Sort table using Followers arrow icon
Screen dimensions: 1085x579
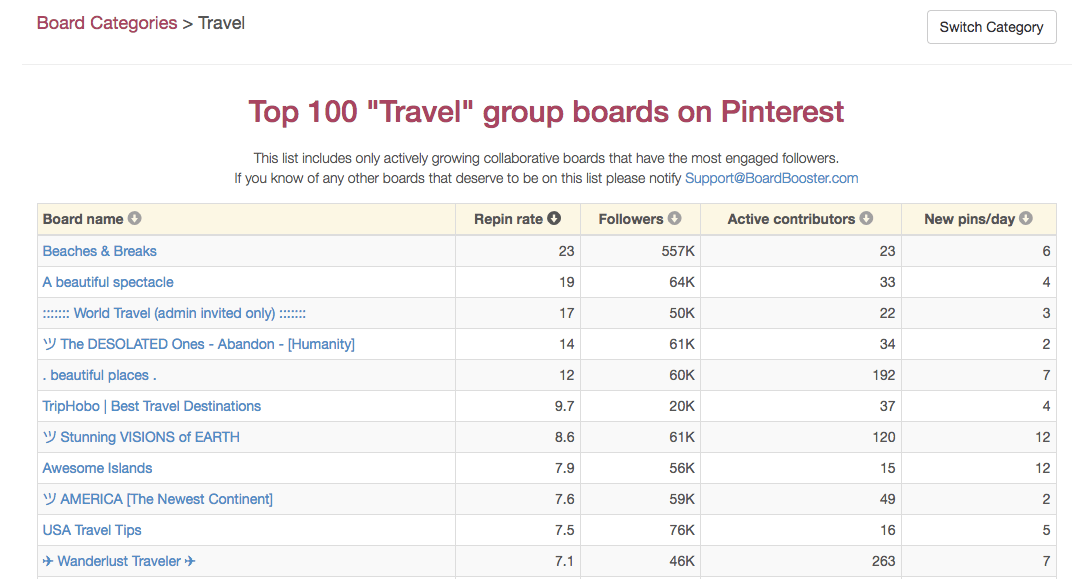pos(675,219)
